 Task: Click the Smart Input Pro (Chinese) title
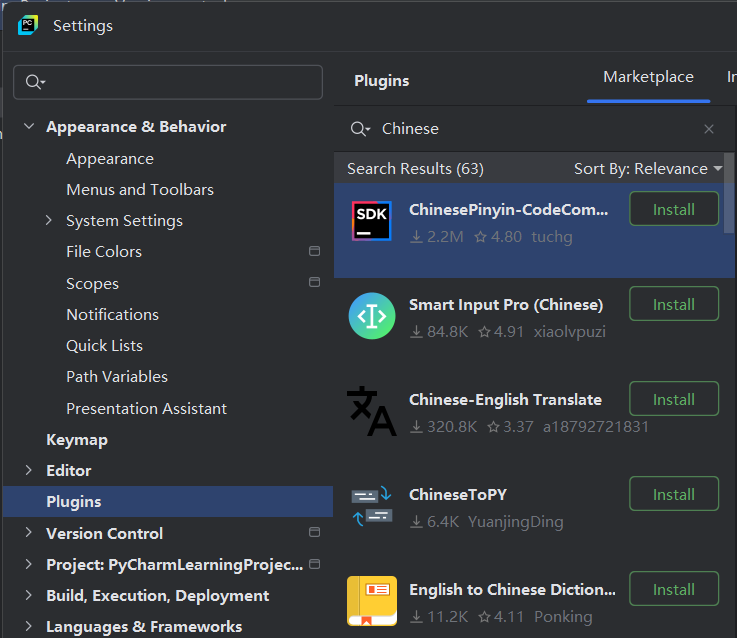click(506, 305)
